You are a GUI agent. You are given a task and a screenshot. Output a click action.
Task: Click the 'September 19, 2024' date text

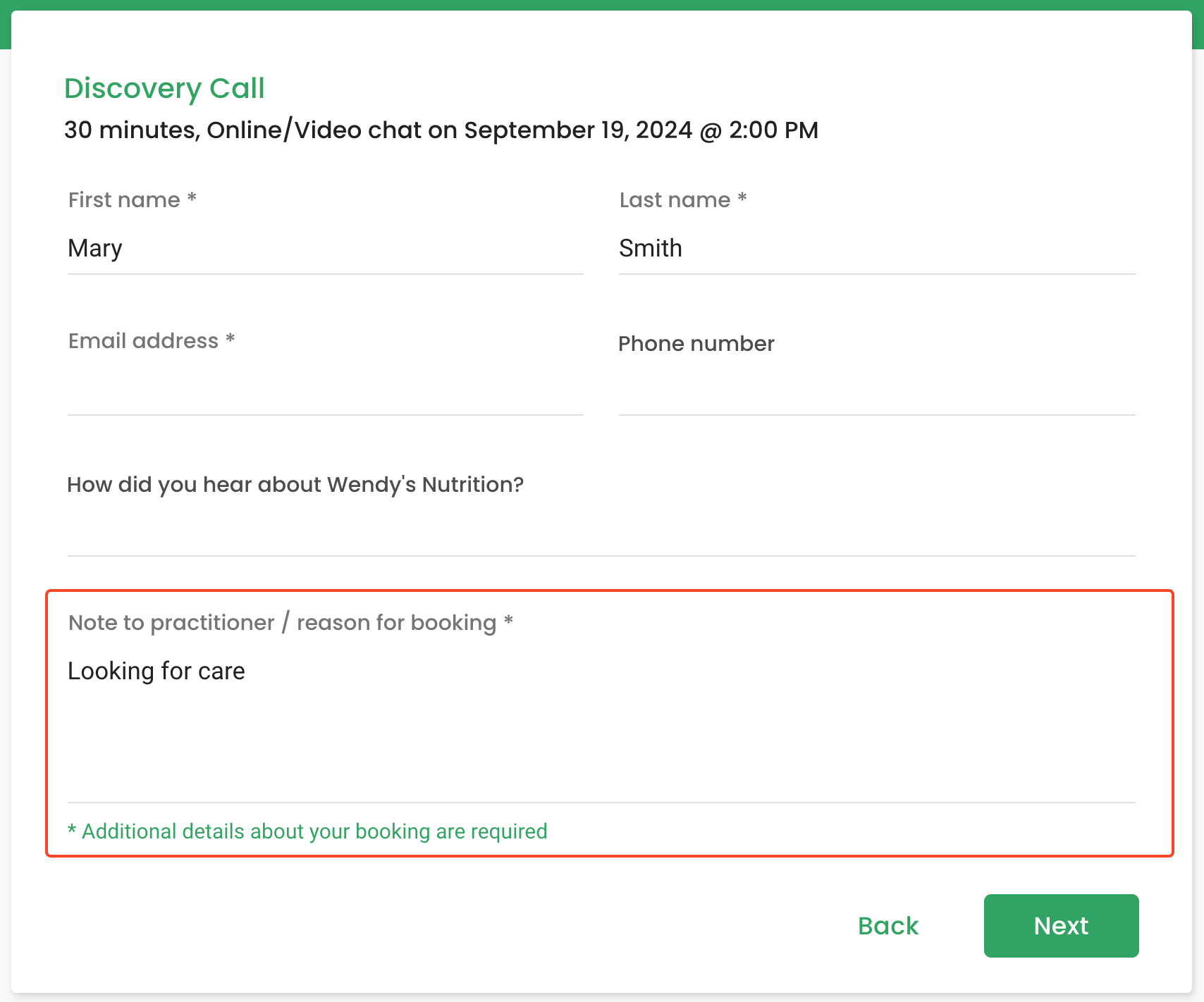(x=578, y=130)
